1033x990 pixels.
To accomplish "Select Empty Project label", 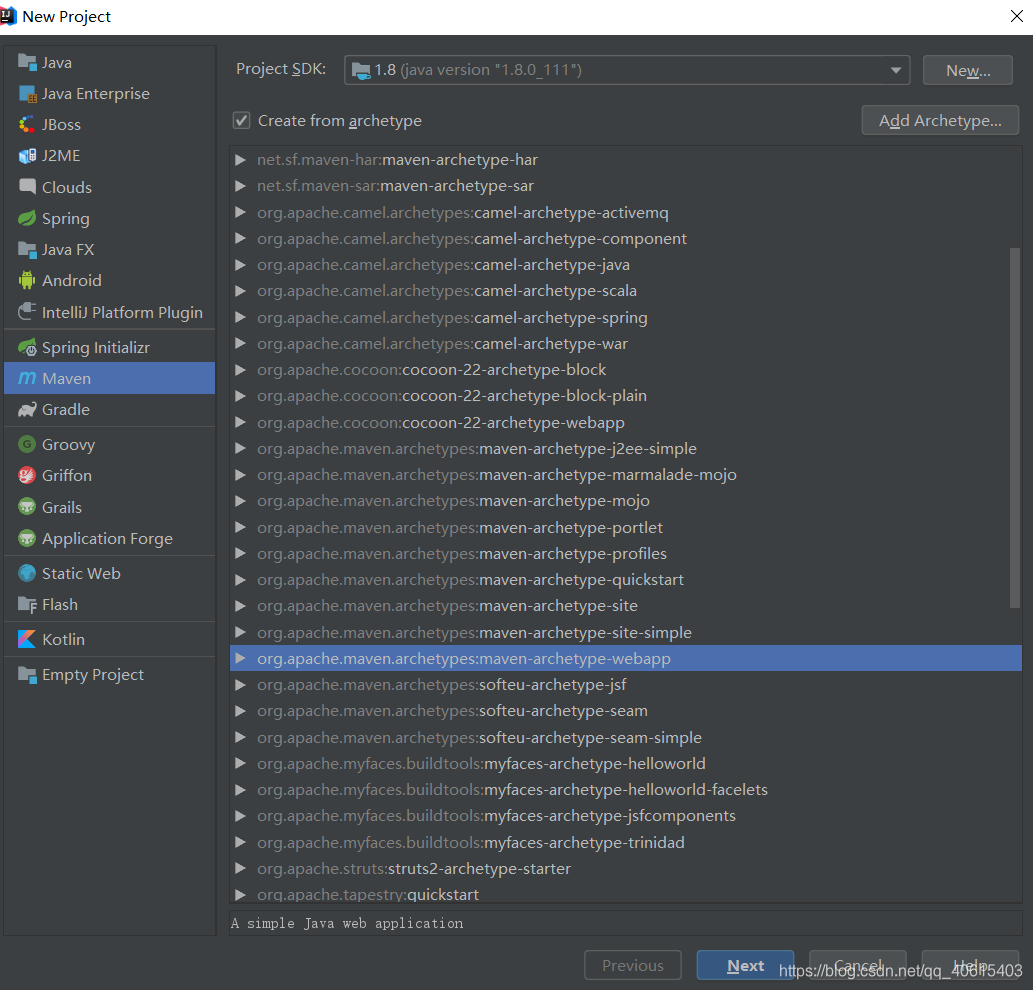I will [93, 675].
